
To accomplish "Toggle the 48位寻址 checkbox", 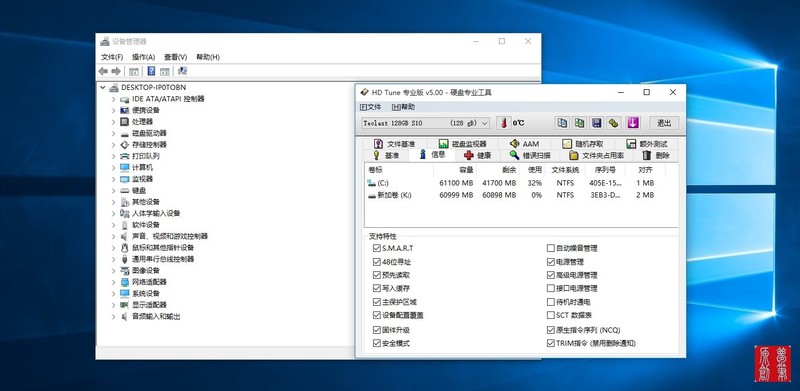I will (377, 262).
